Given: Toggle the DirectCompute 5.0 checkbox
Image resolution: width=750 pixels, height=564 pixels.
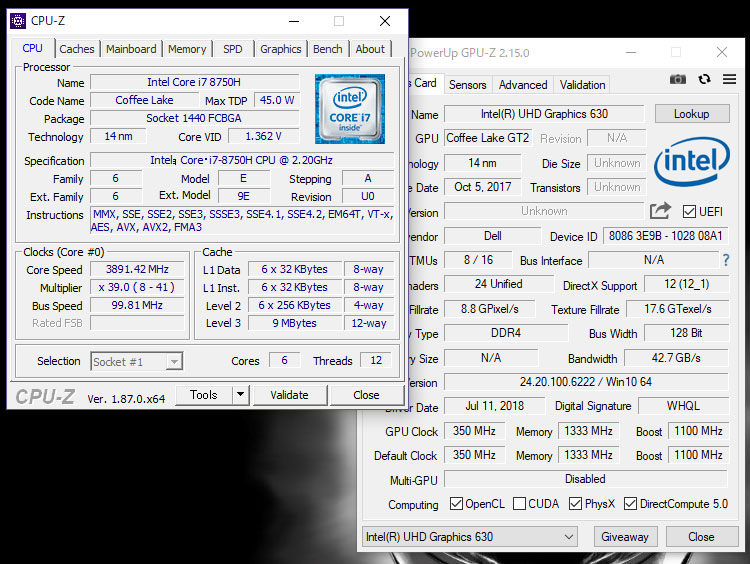Looking at the screenshot, I should (x=630, y=504).
